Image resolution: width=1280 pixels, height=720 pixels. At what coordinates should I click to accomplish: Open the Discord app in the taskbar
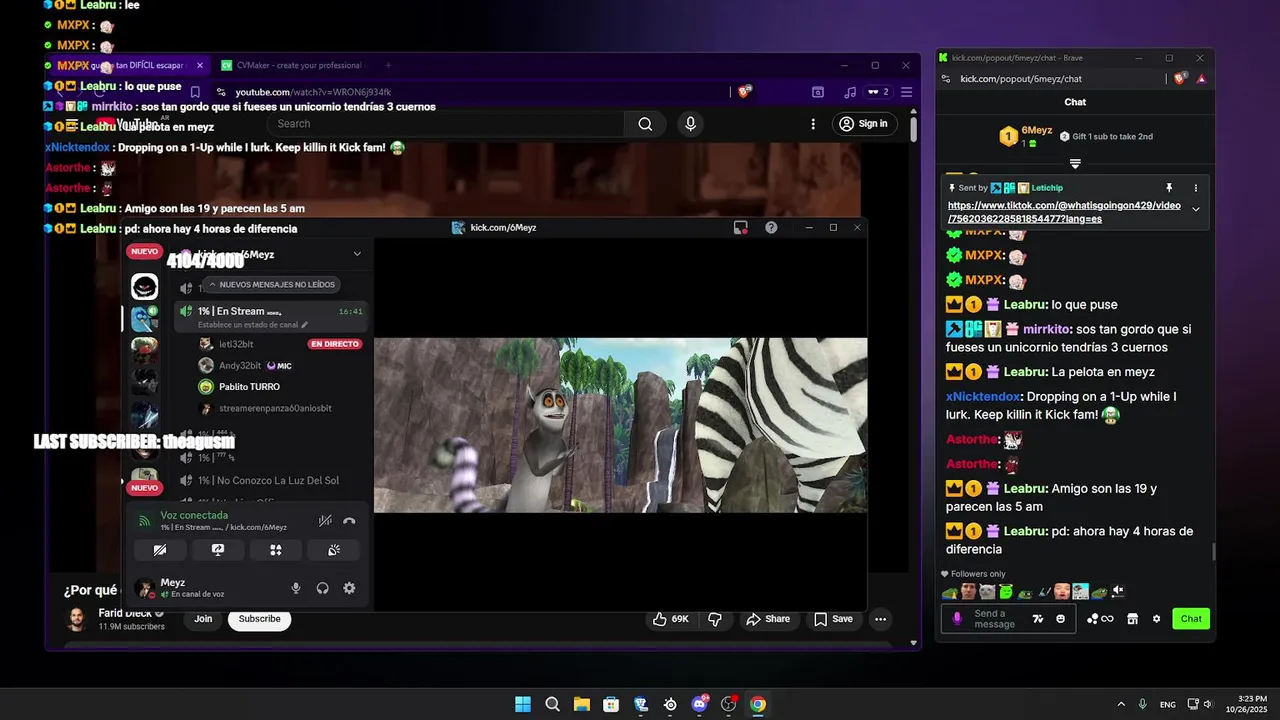coord(699,704)
